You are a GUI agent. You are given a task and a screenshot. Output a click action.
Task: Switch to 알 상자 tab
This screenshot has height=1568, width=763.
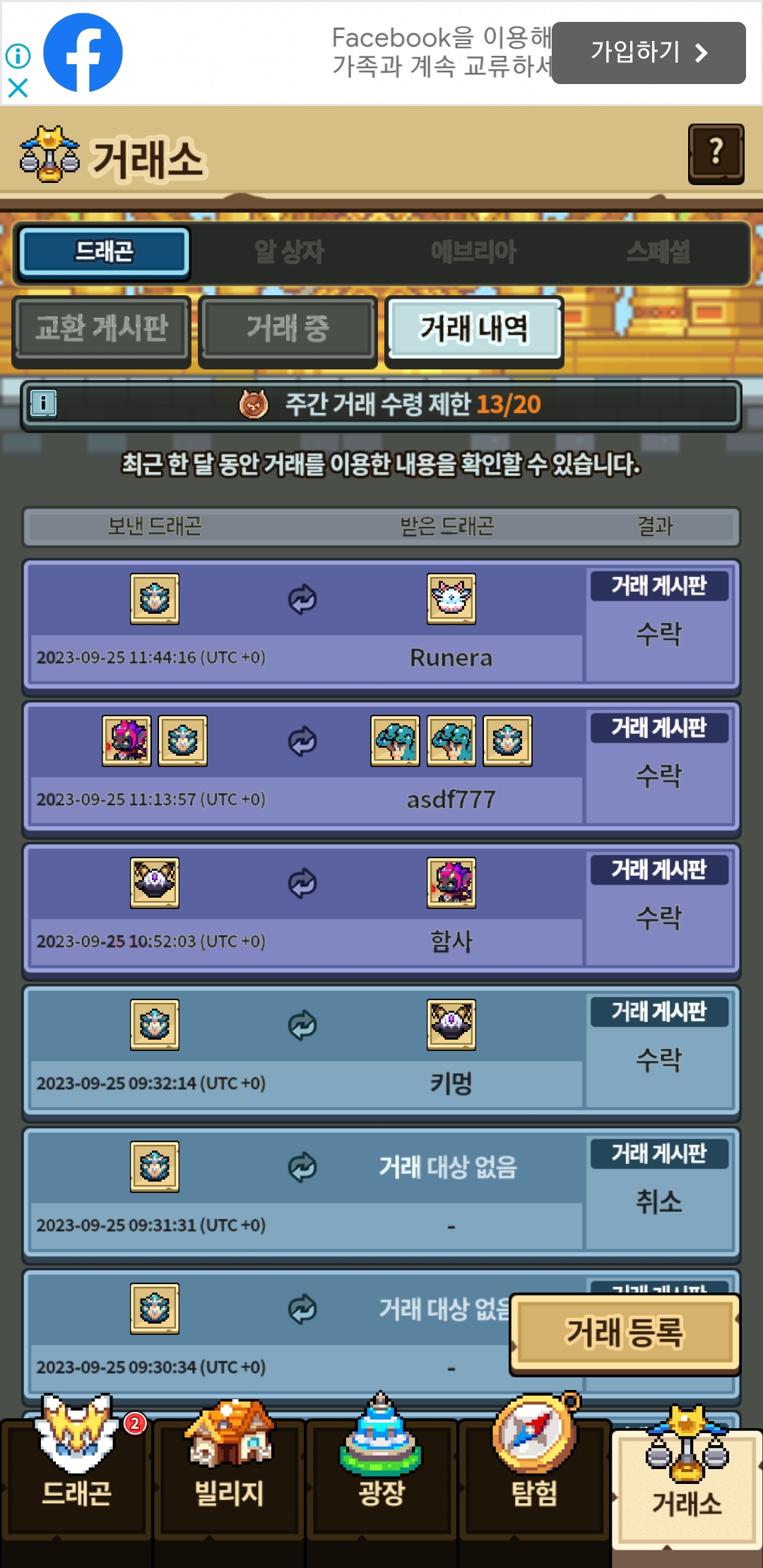[x=289, y=251]
